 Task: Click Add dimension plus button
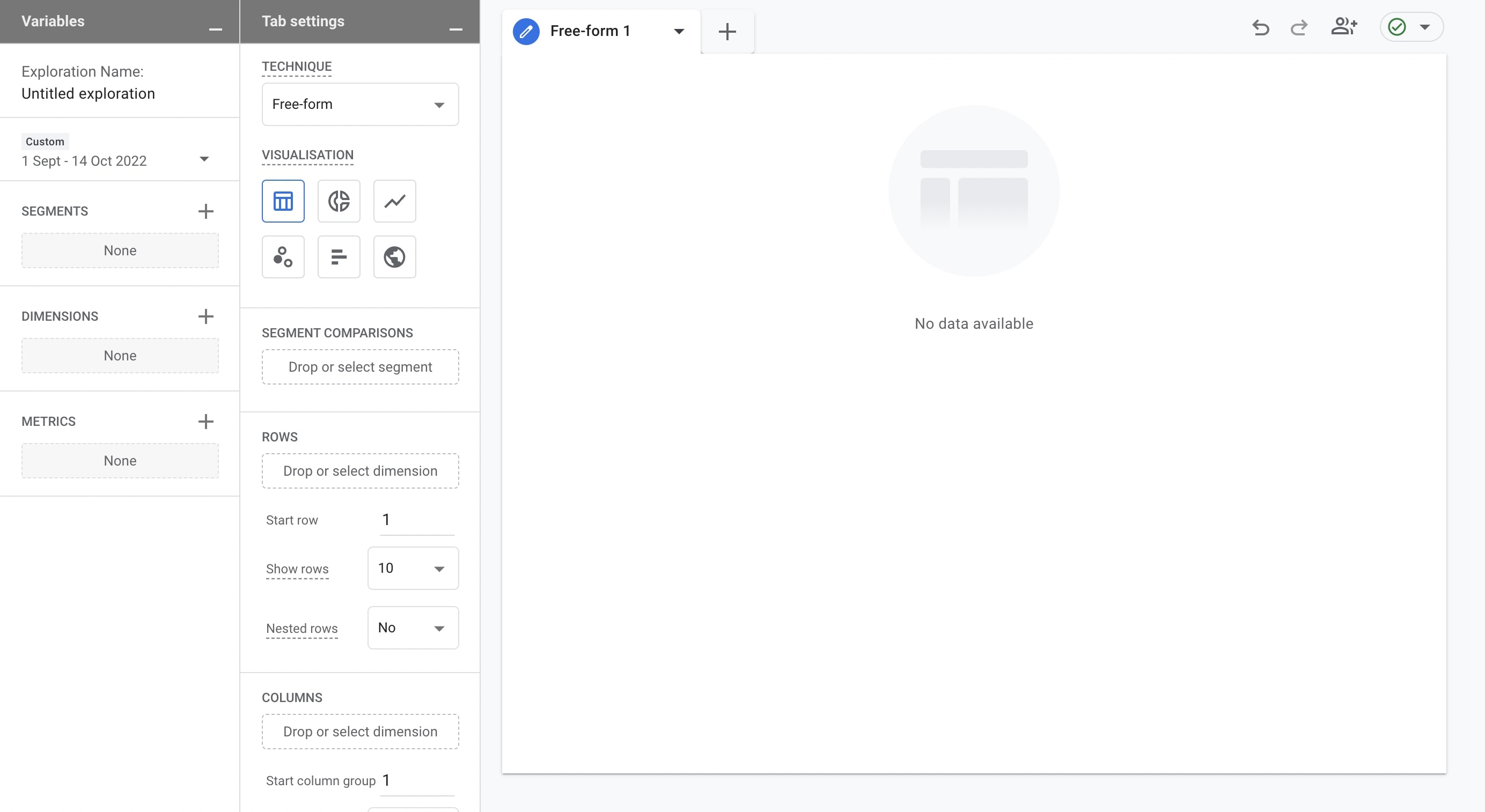point(205,315)
